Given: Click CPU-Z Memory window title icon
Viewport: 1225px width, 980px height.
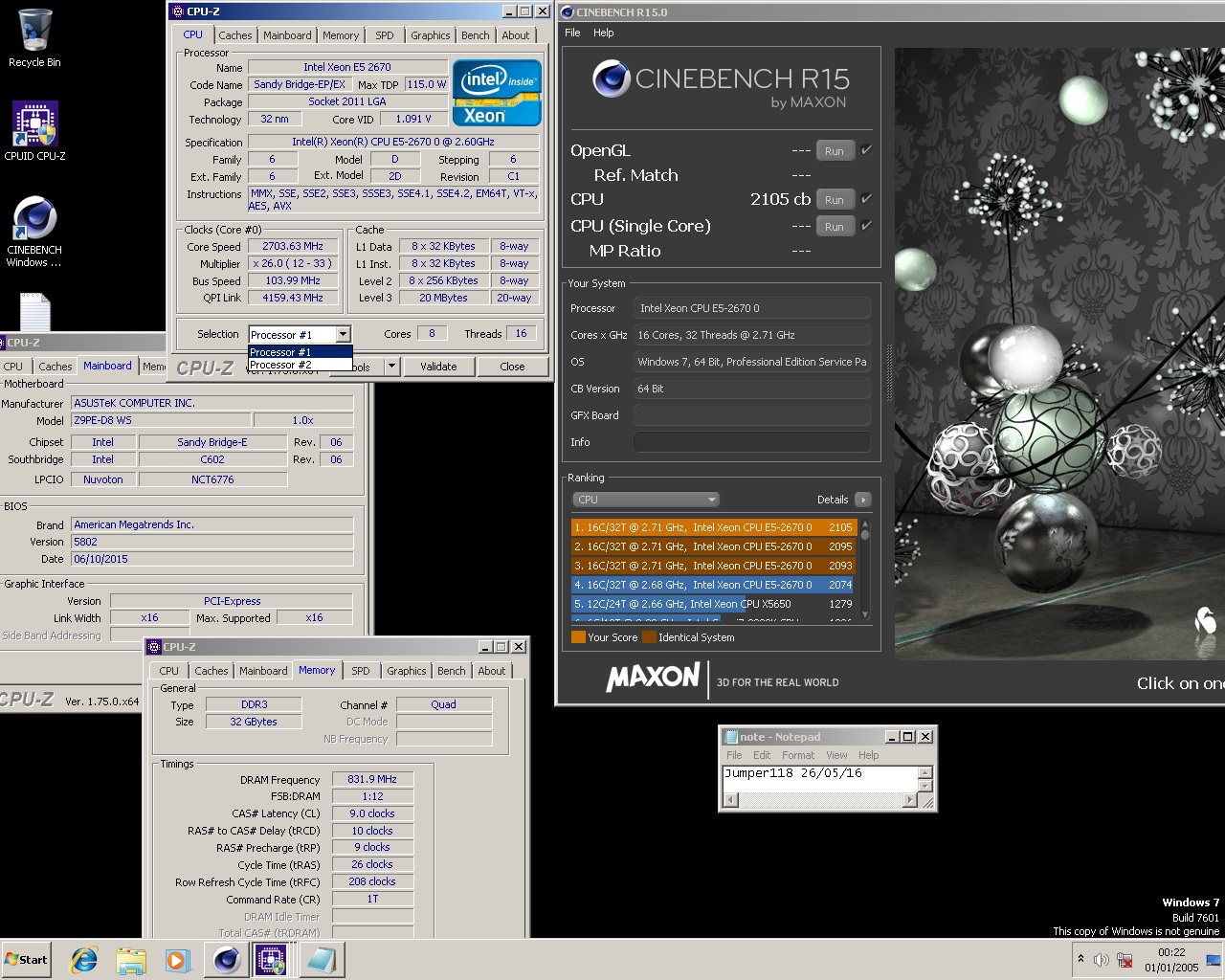Looking at the screenshot, I should [x=154, y=647].
